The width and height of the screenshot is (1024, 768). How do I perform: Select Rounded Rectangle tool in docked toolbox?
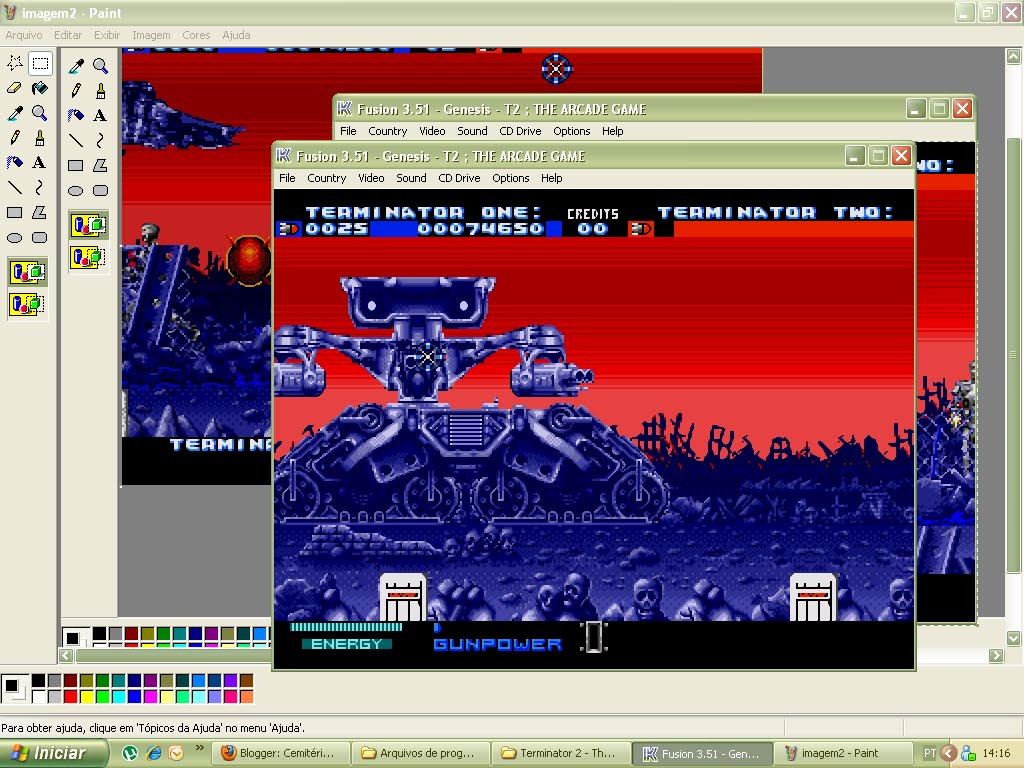tap(40, 238)
